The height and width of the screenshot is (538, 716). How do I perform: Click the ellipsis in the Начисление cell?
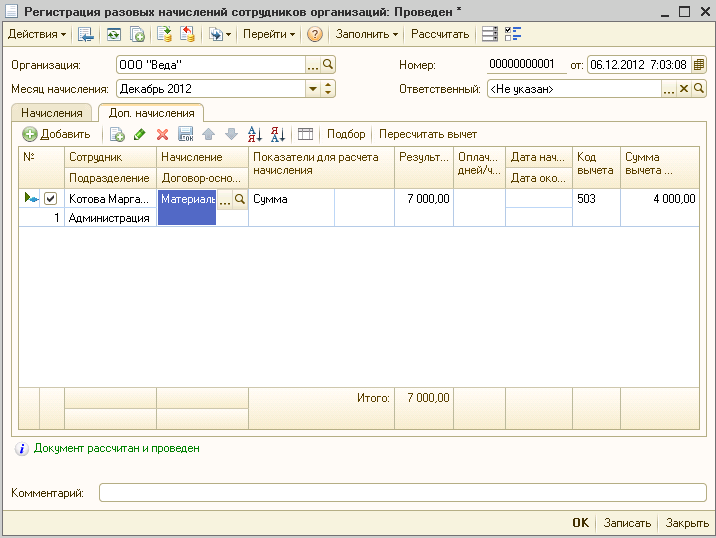tap(225, 199)
